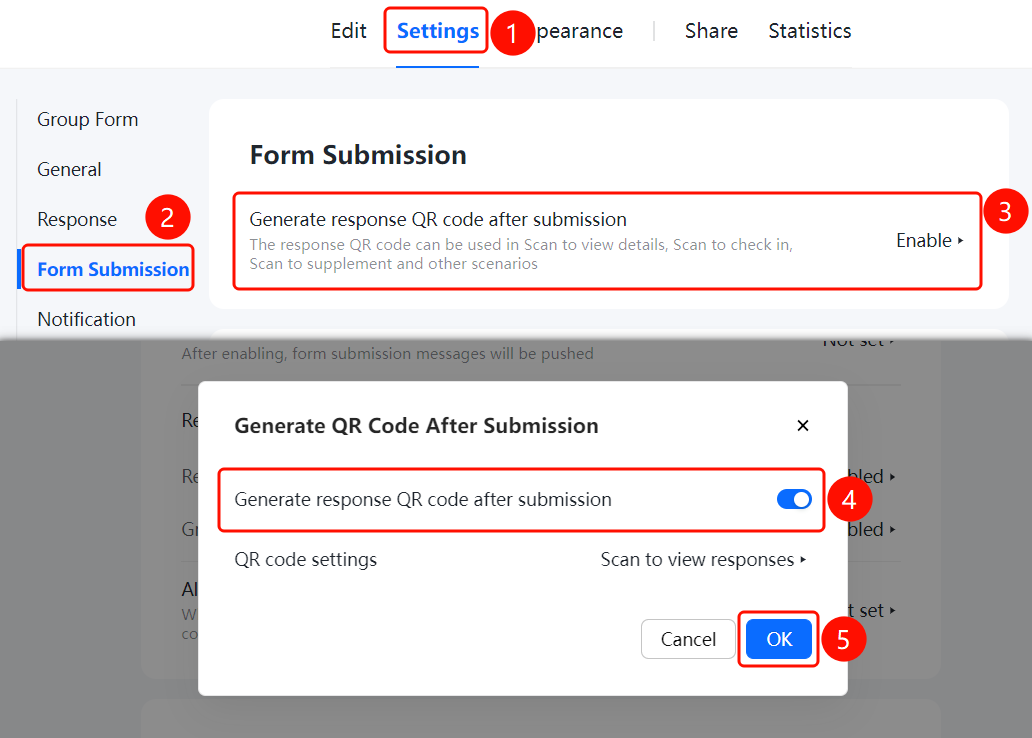Expand the Enable option arrow

coord(930,240)
